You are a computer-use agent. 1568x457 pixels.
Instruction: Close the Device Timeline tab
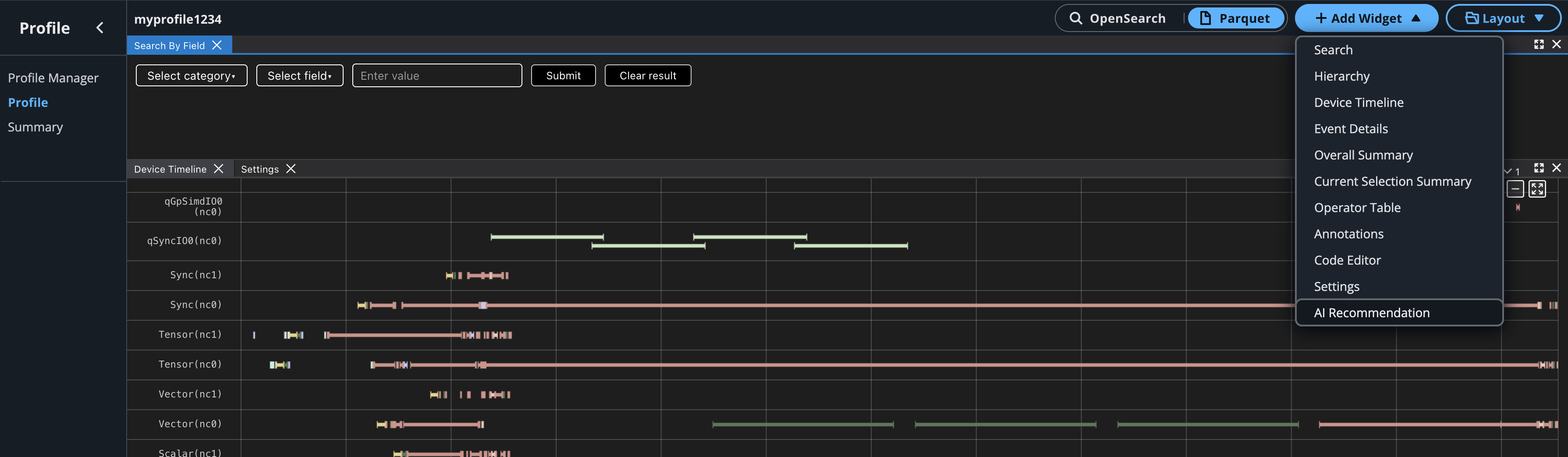(219, 169)
